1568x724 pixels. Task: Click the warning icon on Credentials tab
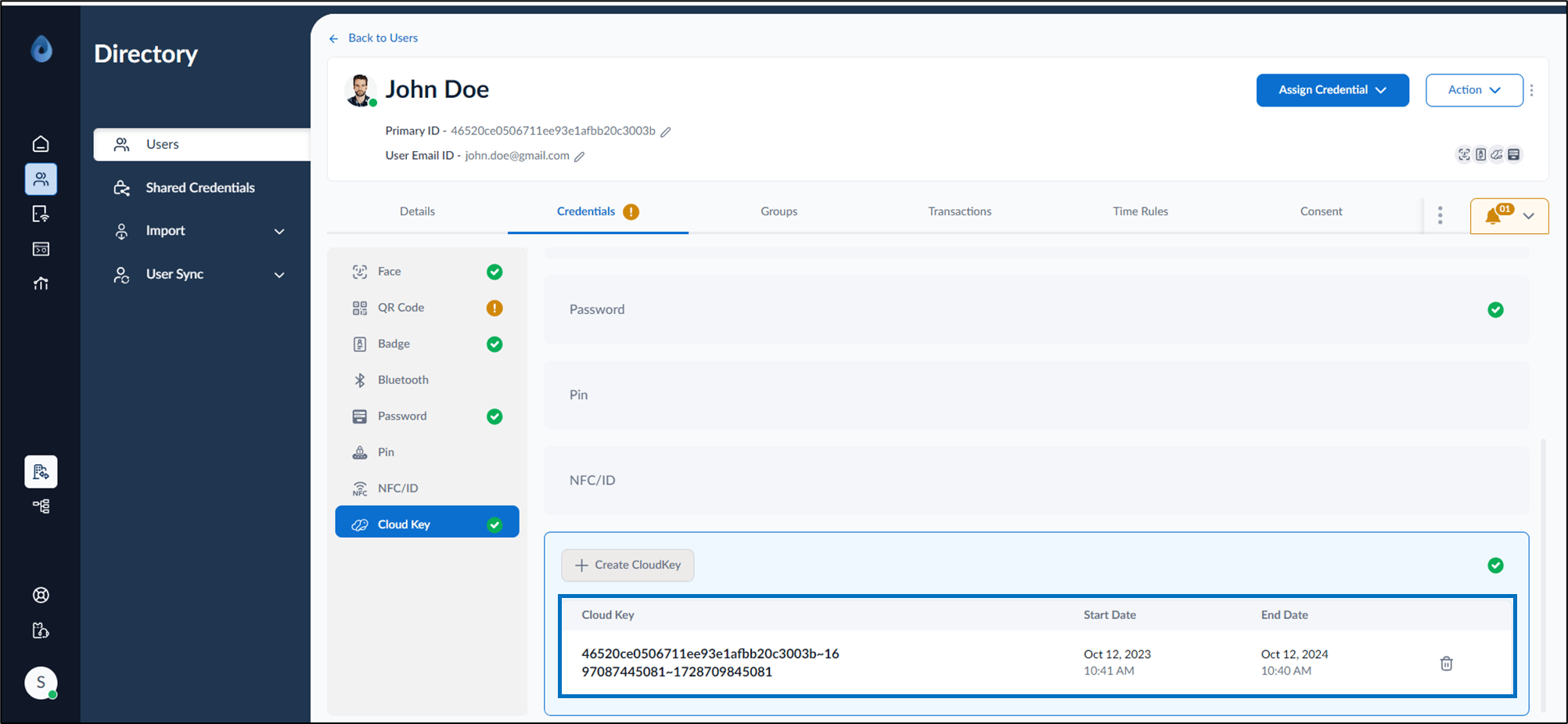tap(631, 212)
